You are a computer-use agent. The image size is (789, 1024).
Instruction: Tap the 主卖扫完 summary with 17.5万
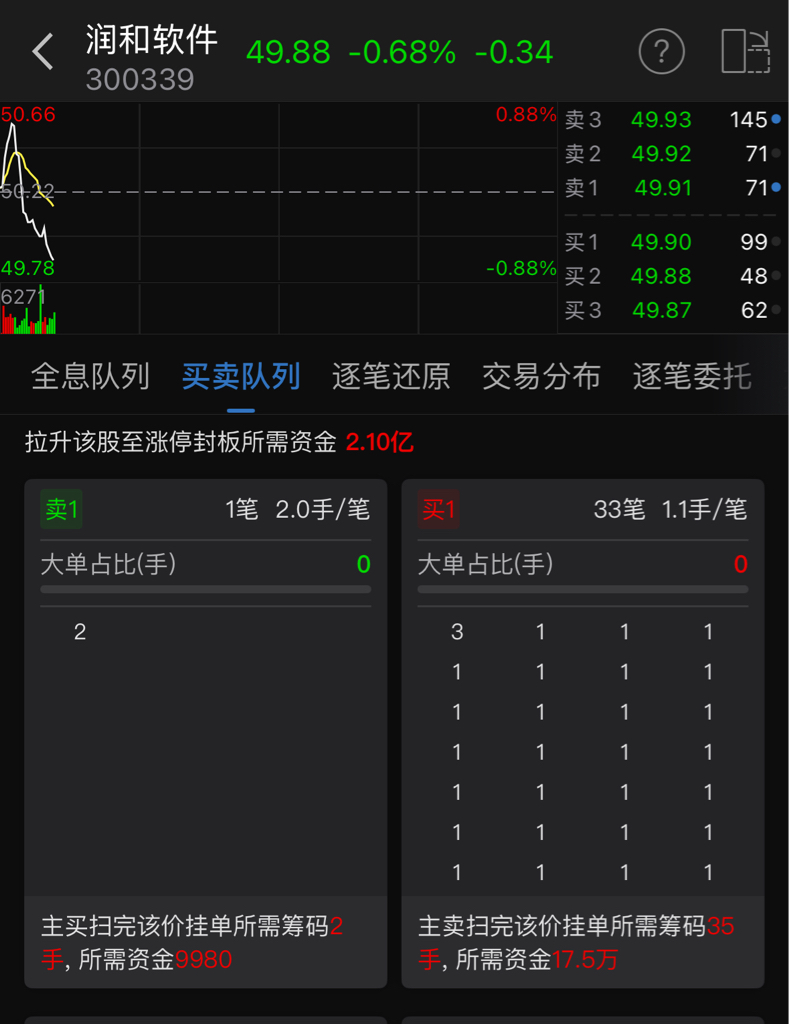(583, 942)
